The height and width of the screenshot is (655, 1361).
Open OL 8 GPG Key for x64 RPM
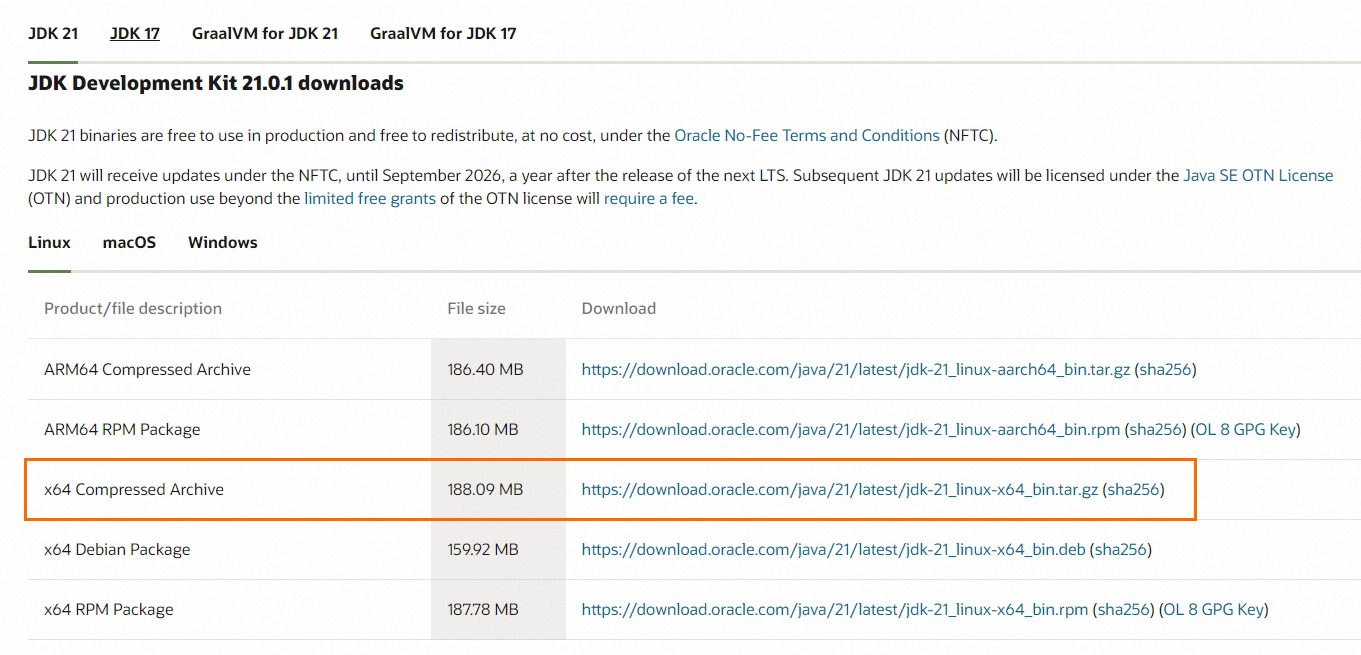(1213, 609)
